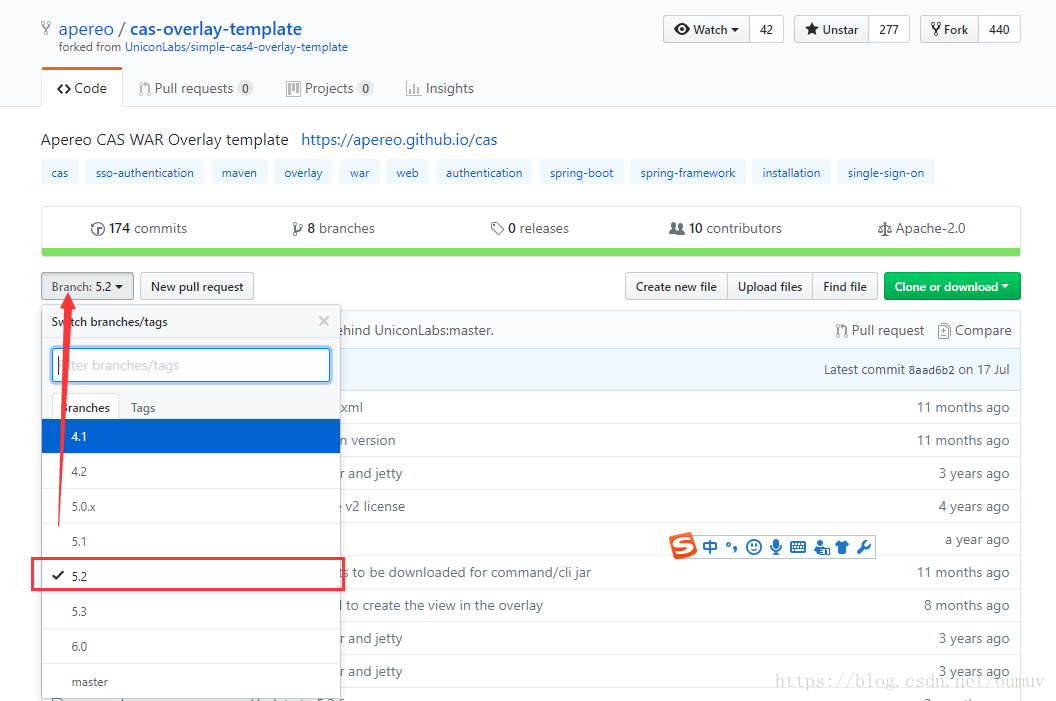Open the Branch: 5.2 dropdown

88,286
